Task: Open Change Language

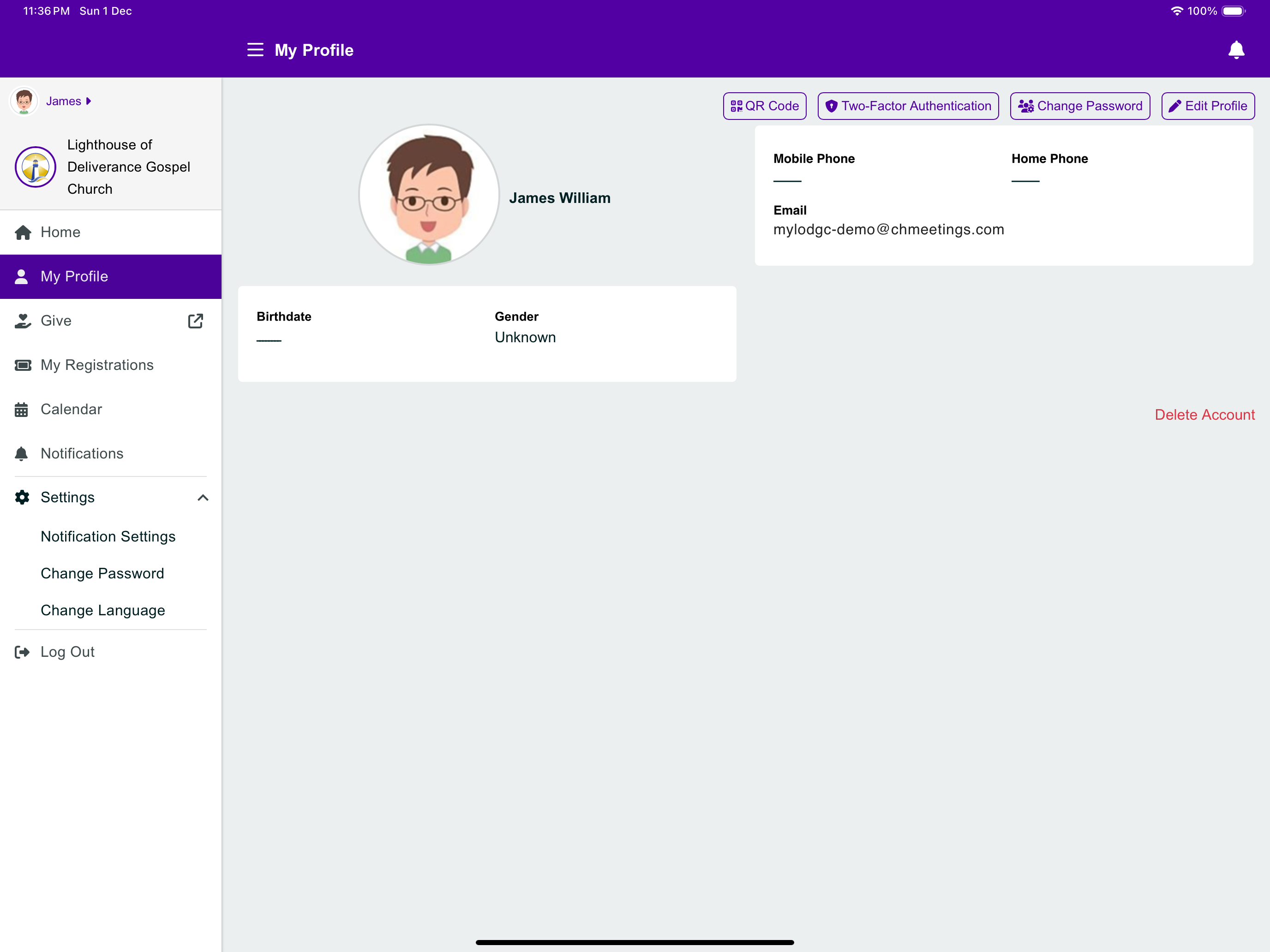Action: pyautogui.click(x=103, y=610)
